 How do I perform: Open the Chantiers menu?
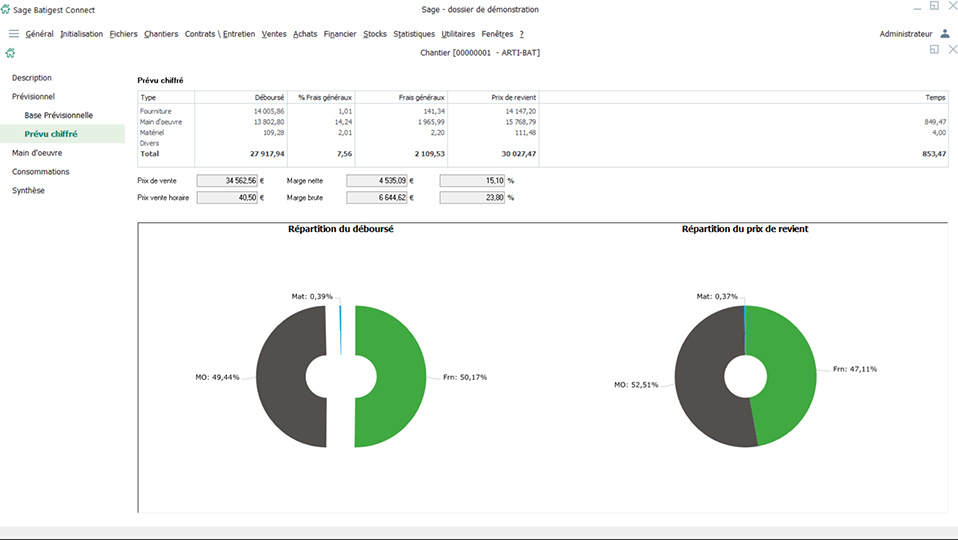click(x=161, y=34)
